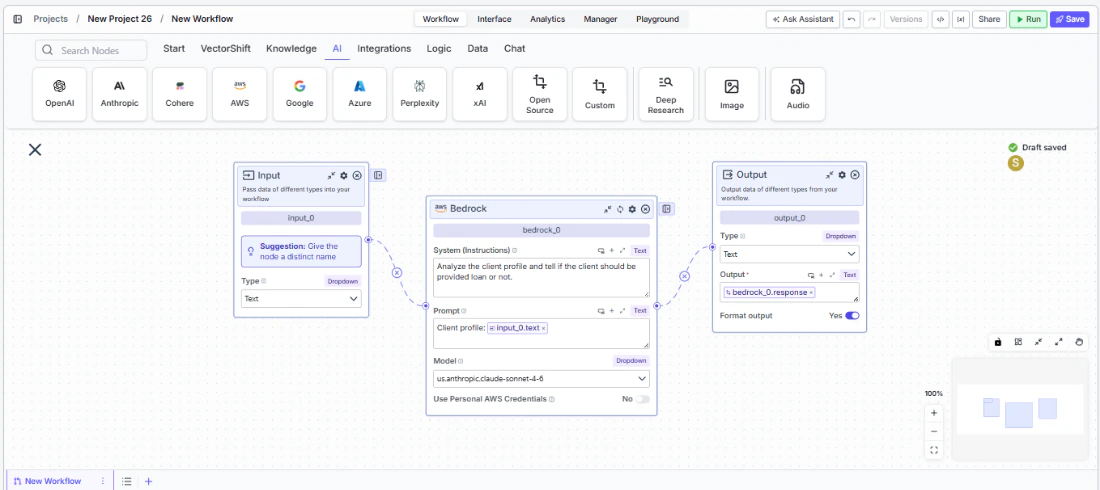Switch to the Analytics tab
Screen dimensions: 1100x490
[x=547, y=19]
